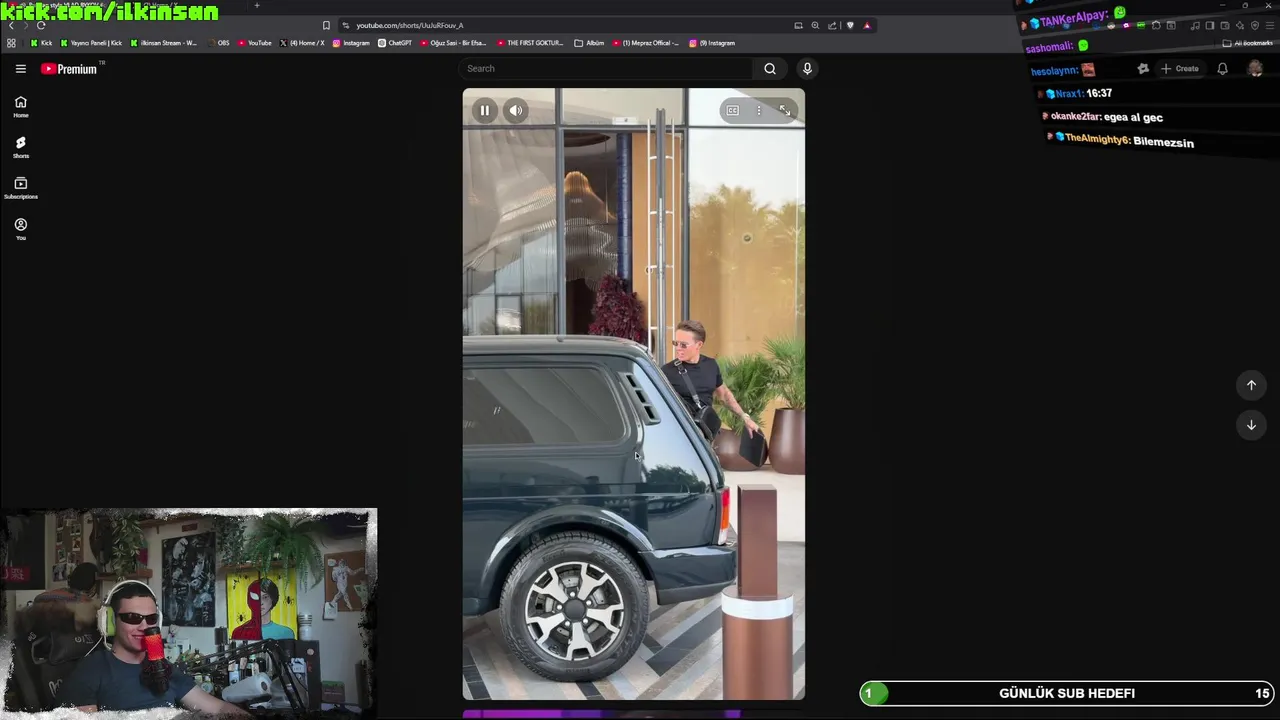Open Brave Shields icon in address bar

pyautogui.click(x=850, y=25)
